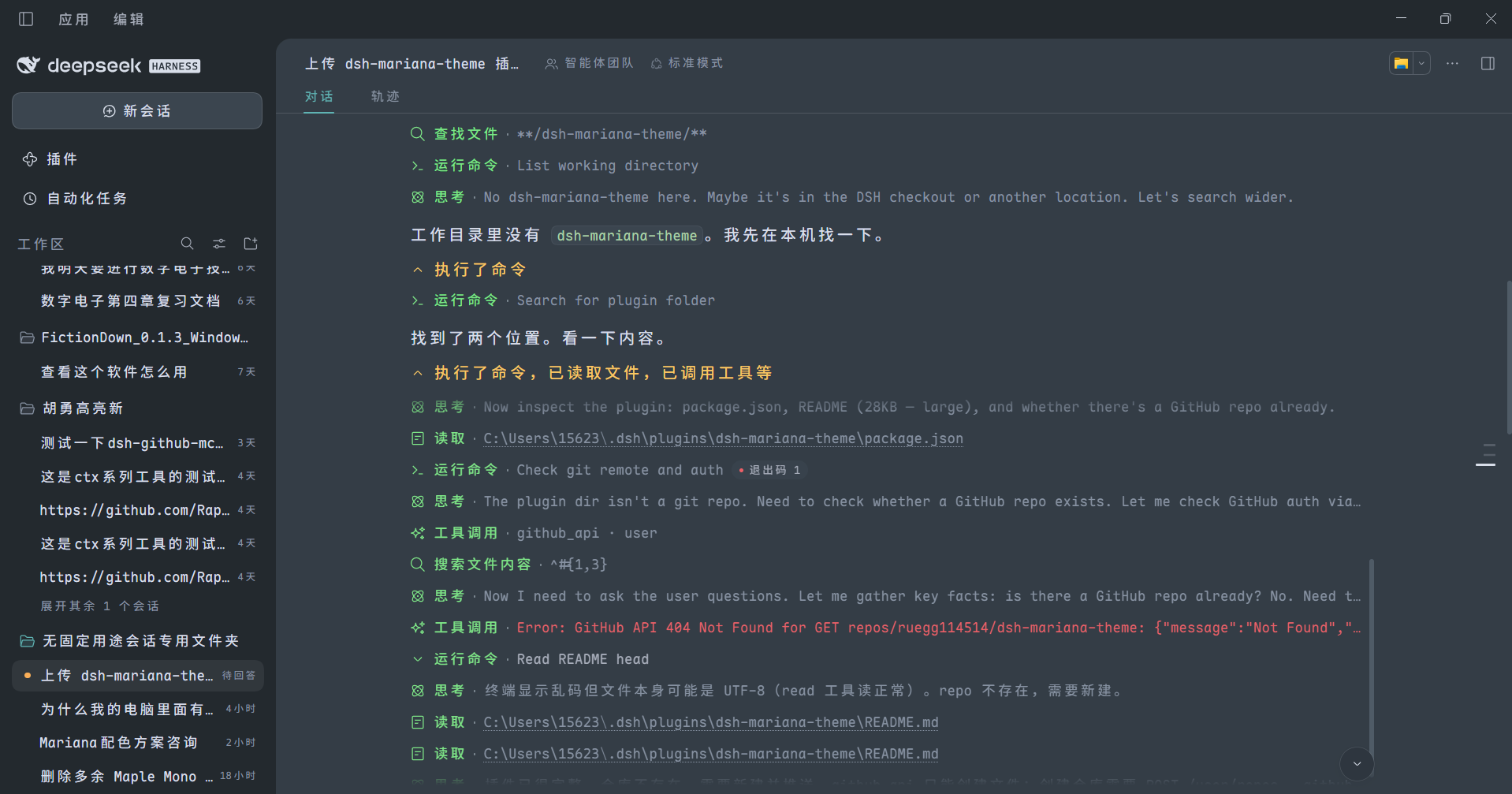Viewport: 1512px width, 794px height.
Task: Open the 编辑 menu
Action: click(x=128, y=19)
